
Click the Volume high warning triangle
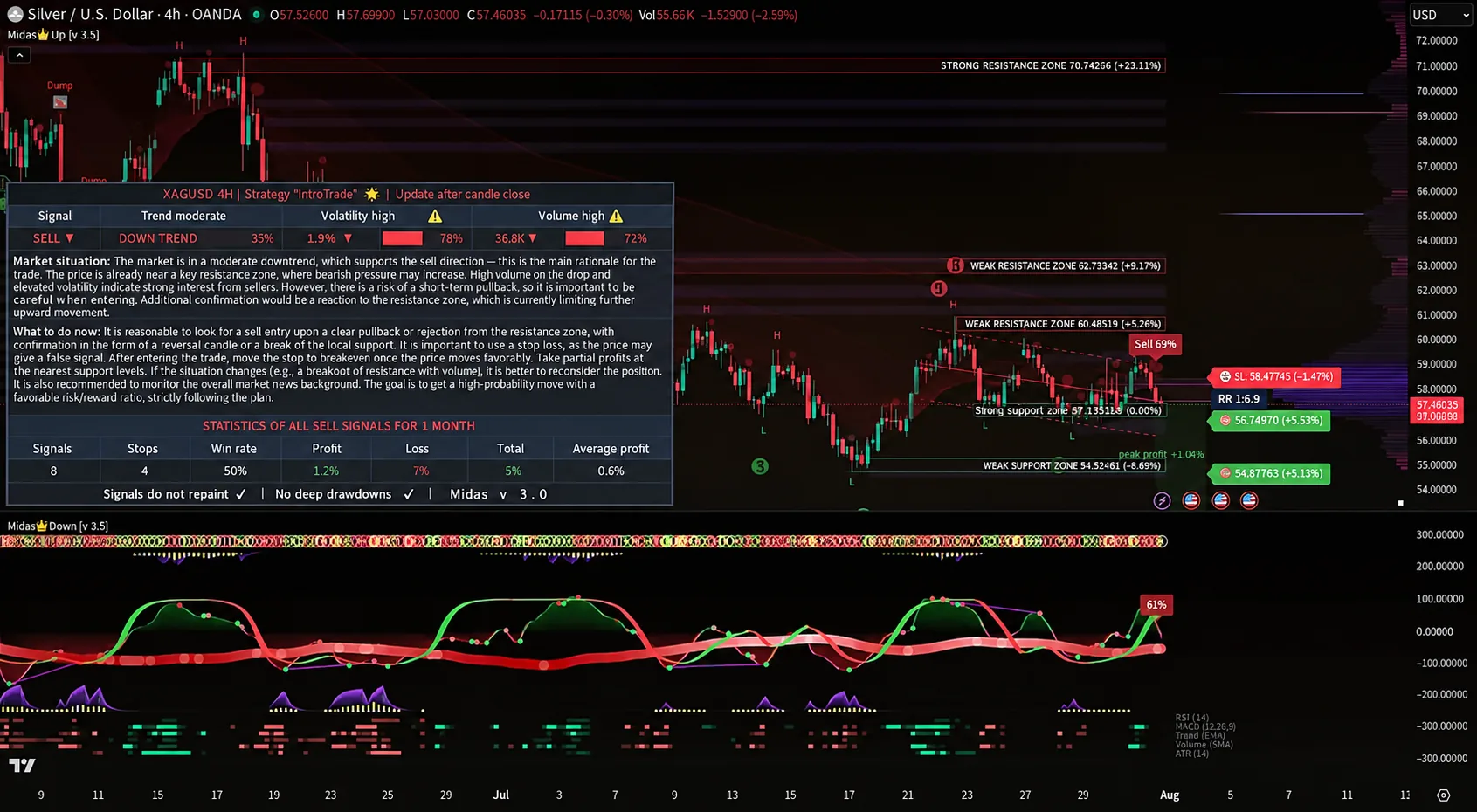click(x=616, y=216)
